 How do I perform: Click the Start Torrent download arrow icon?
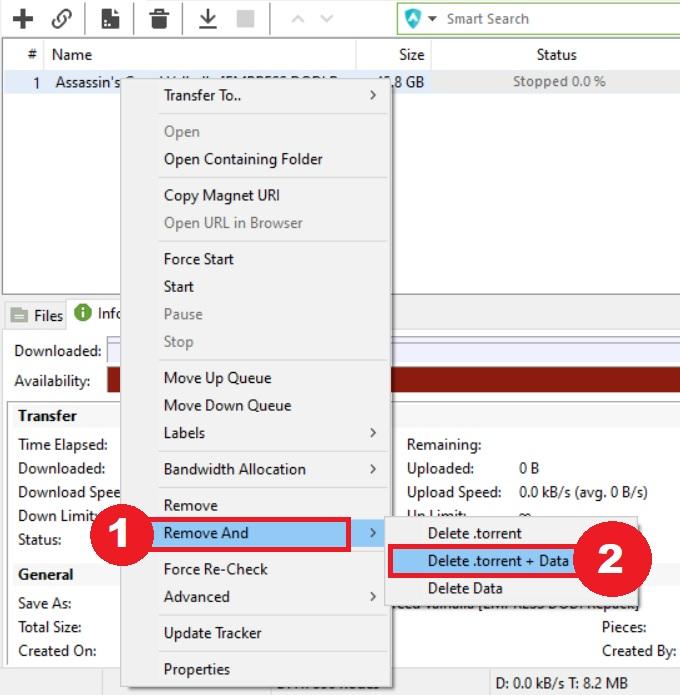point(207,19)
